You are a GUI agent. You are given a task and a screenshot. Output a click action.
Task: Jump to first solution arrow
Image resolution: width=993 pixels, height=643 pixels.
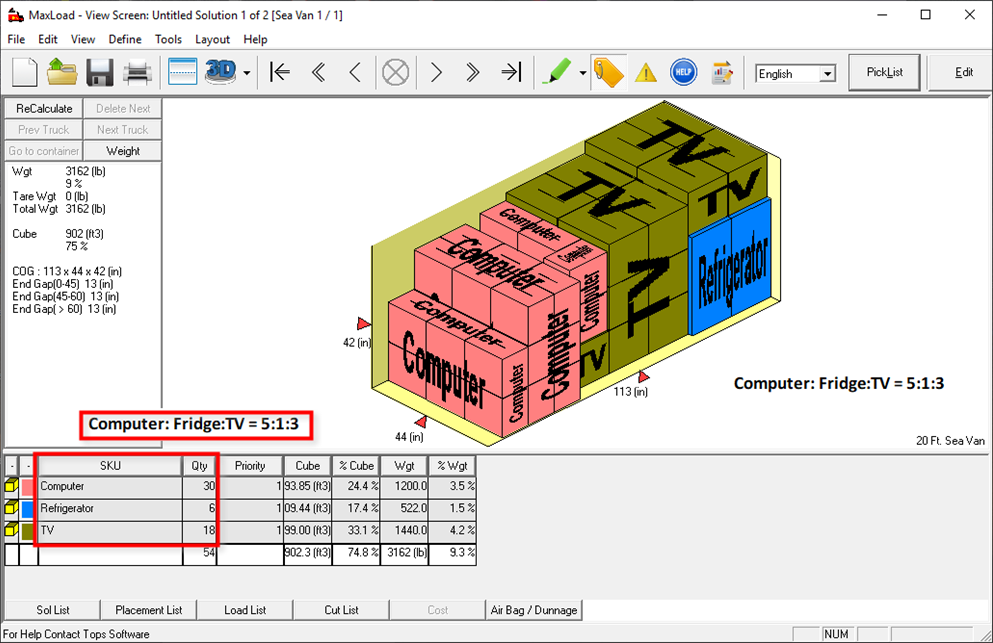[x=280, y=73]
